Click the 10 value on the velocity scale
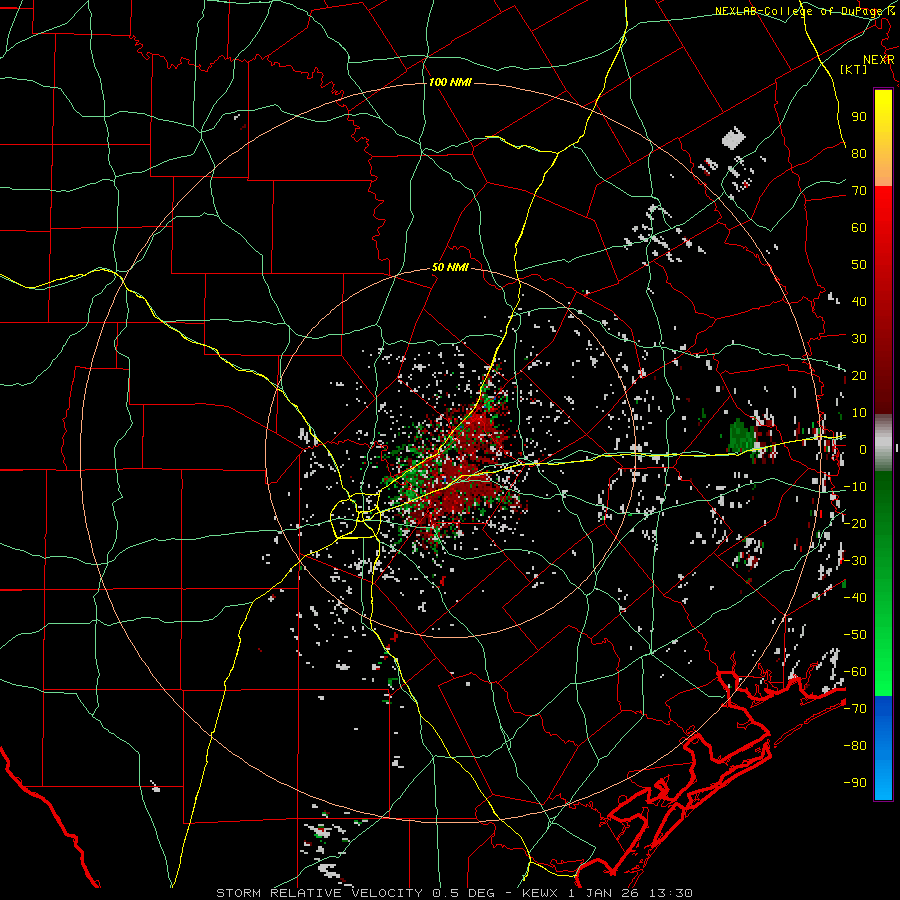This screenshot has height=900, width=900. point(859,413)
